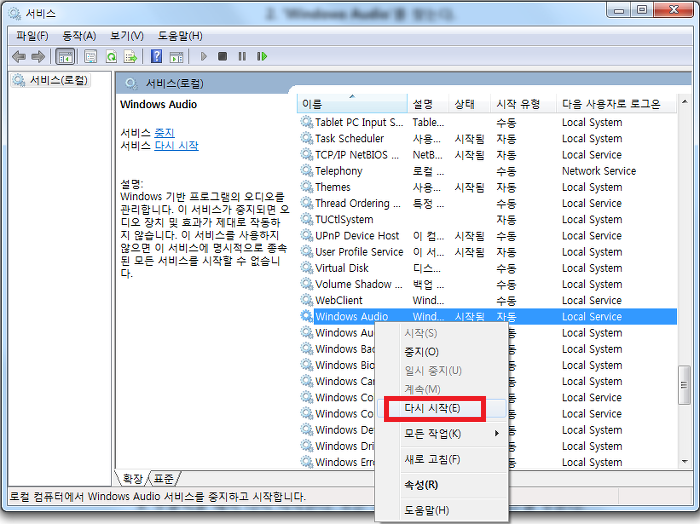Click Network Service logon cell of Telephony
This screenshot has height=524, width=700.
pyautogui.click(x=599, y=171)
